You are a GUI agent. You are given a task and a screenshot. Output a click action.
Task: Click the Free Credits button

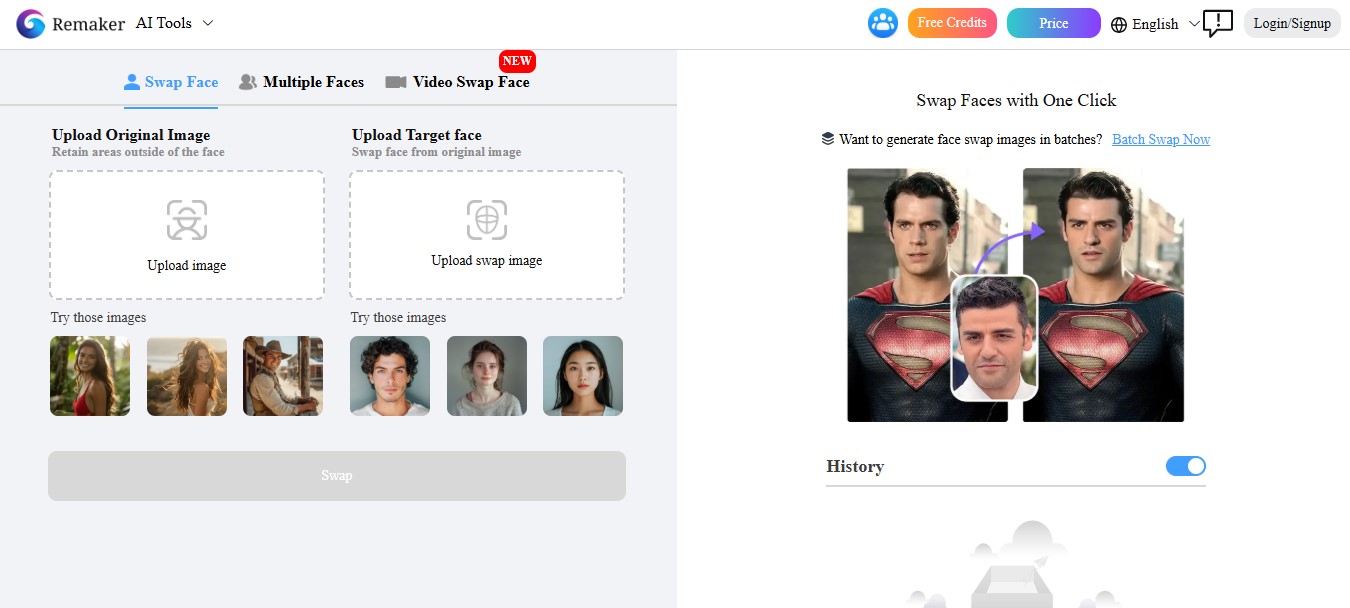[952, 23]
